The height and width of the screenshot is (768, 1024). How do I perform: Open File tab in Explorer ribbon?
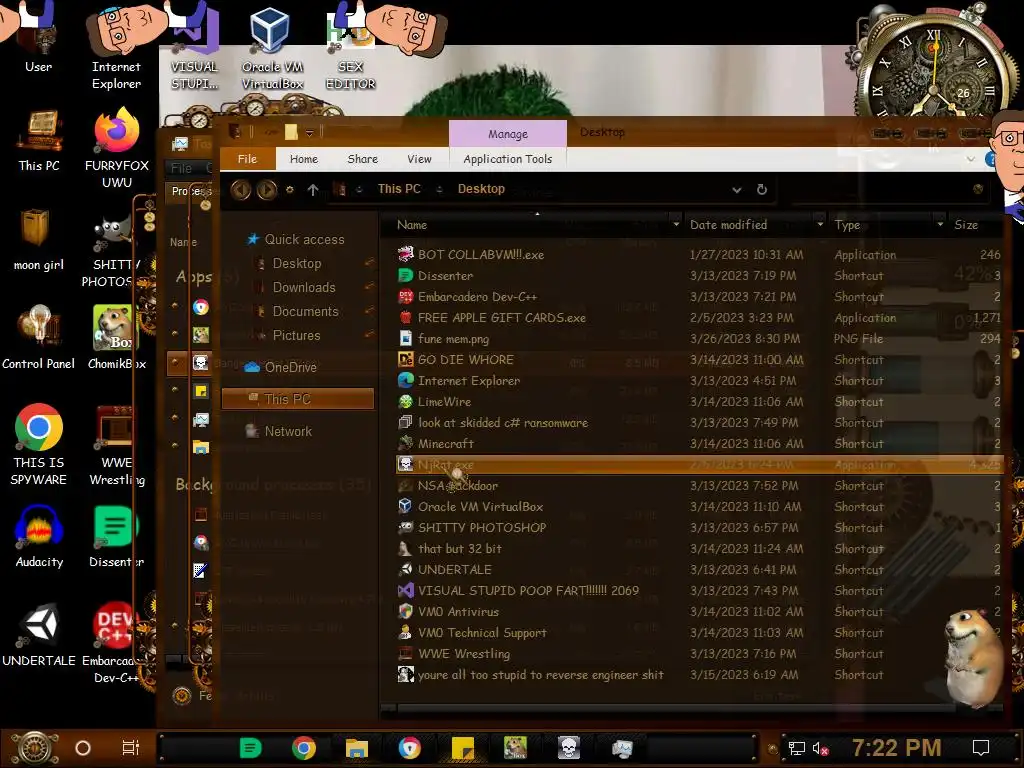pos(248,159)
